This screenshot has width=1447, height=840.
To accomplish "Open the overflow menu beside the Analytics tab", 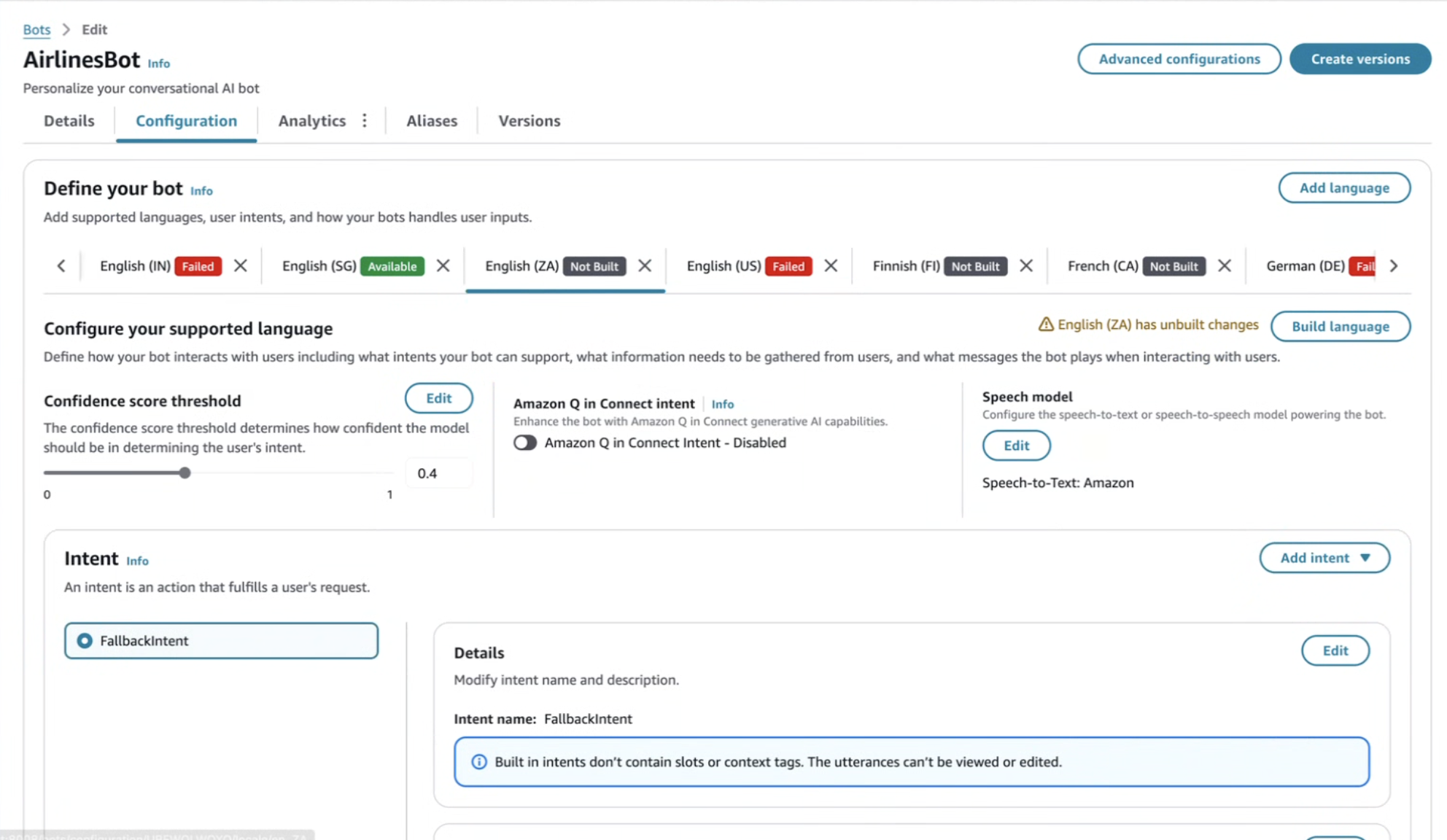I will [365, 120].
